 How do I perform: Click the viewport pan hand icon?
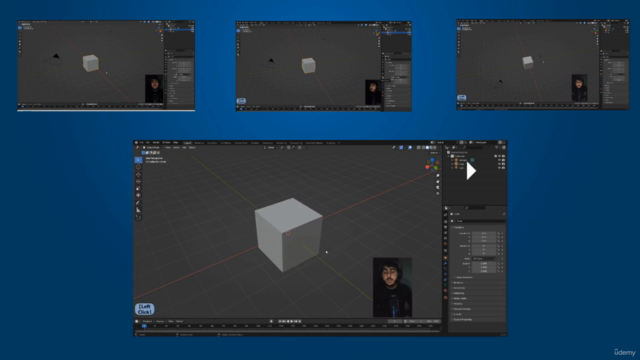[x=438, y=182]
